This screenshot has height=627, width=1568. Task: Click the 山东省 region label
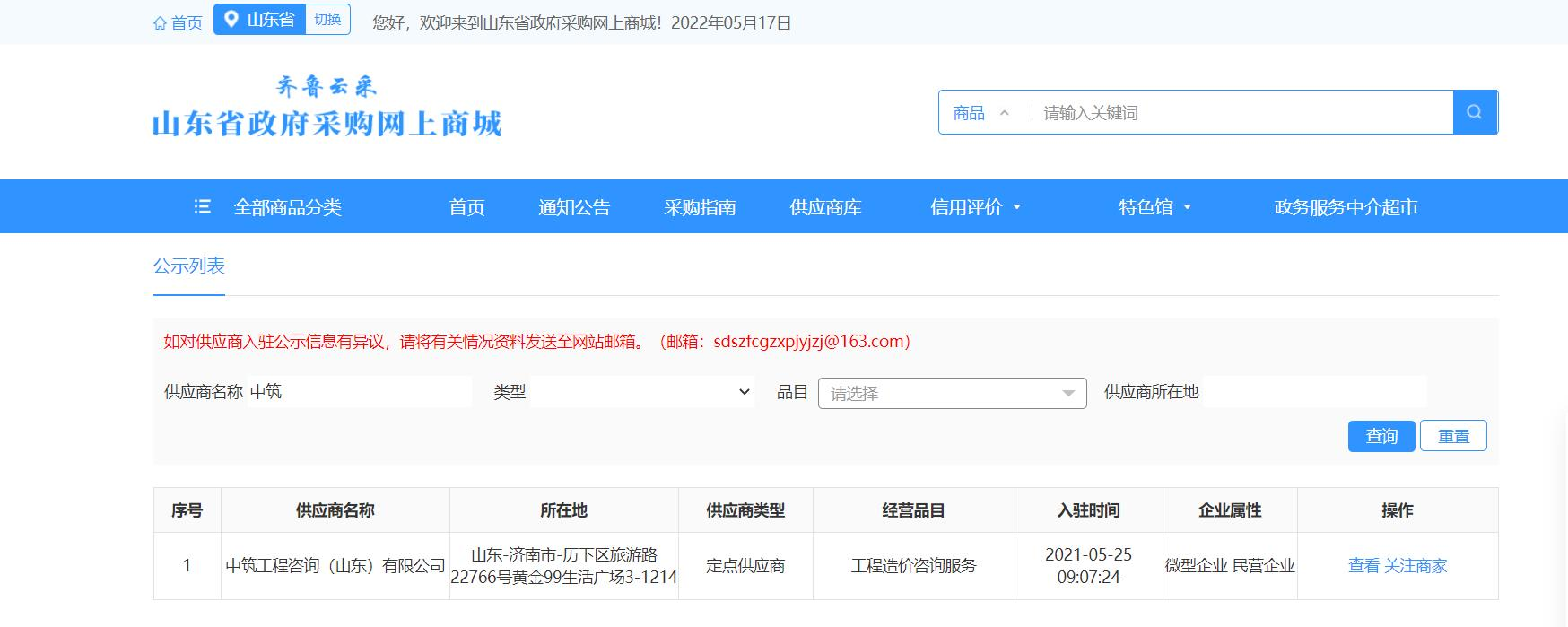tap(271, 20)
